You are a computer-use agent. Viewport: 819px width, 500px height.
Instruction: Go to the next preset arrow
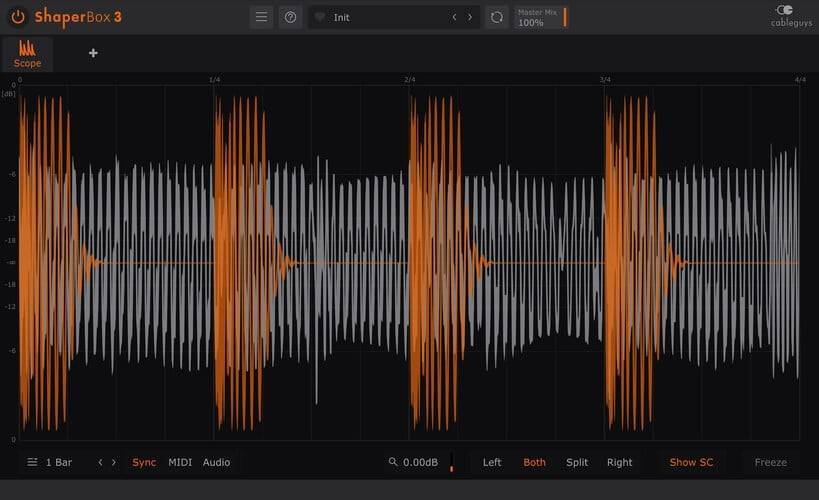click(x=470, y=17)
